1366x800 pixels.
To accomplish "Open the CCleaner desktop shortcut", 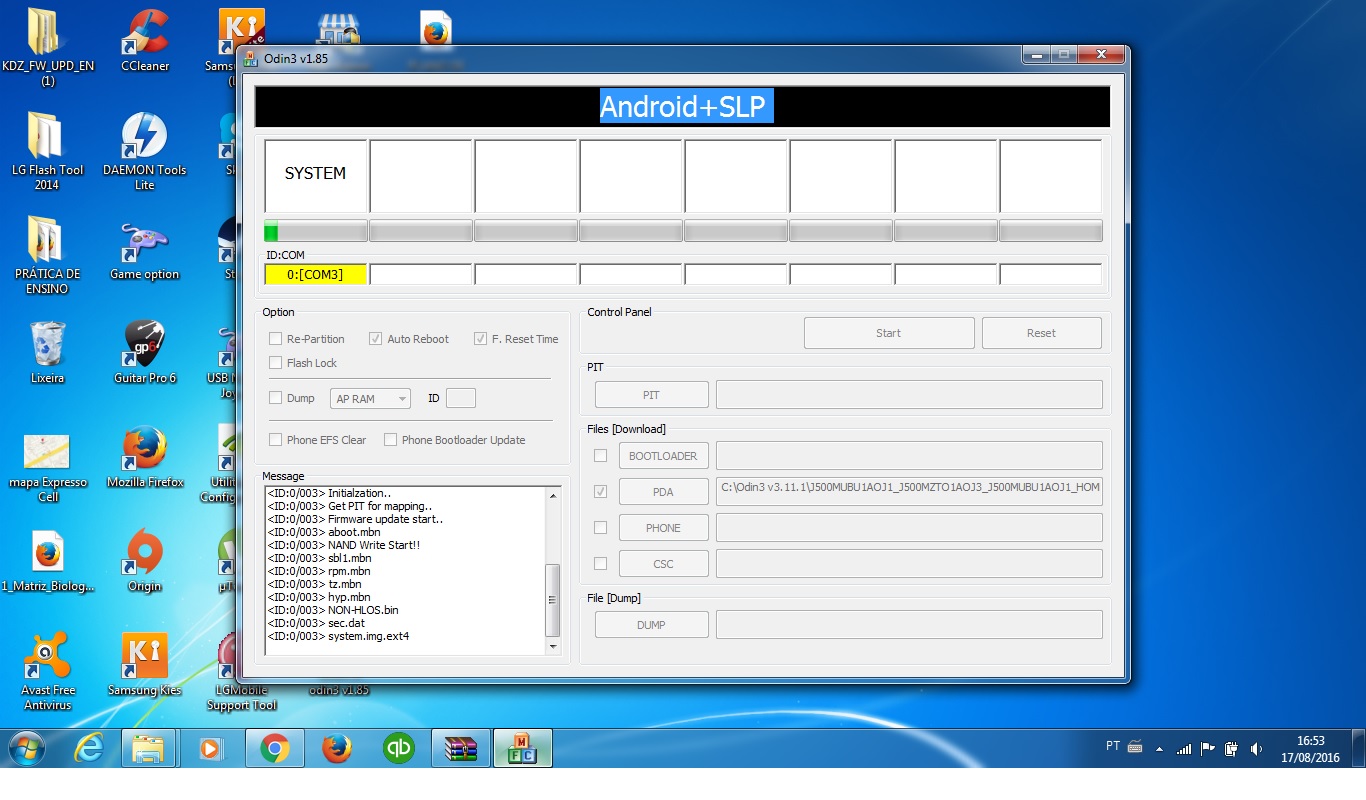I will 145,40.
